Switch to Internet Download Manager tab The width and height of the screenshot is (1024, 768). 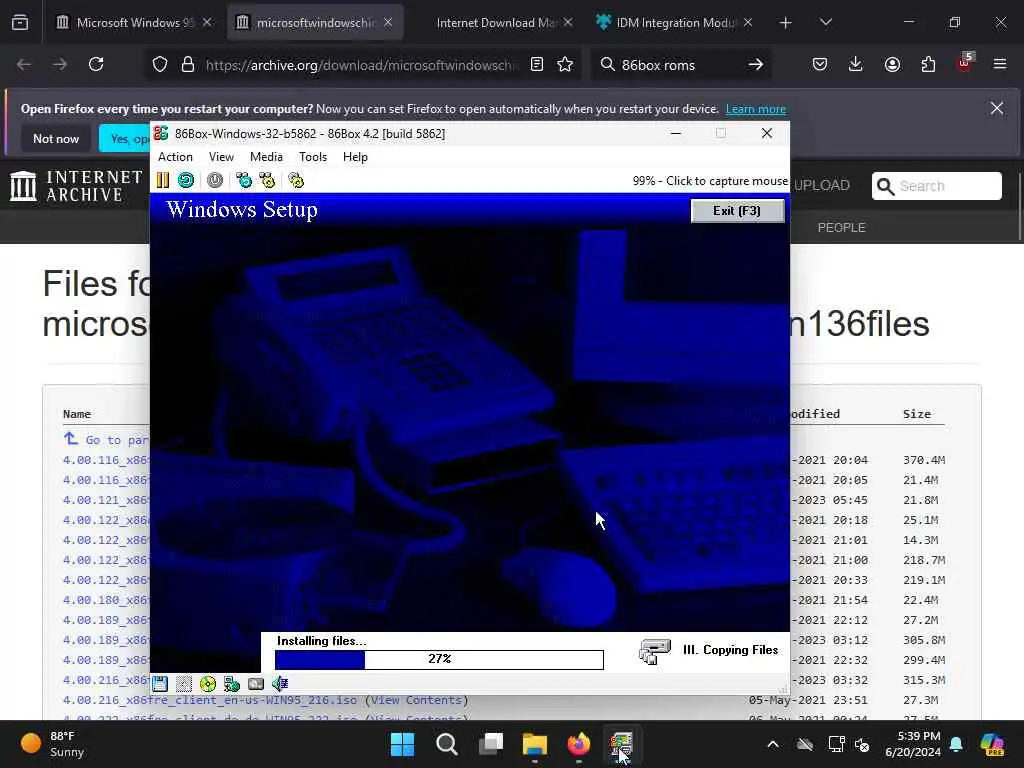point(495,22)
